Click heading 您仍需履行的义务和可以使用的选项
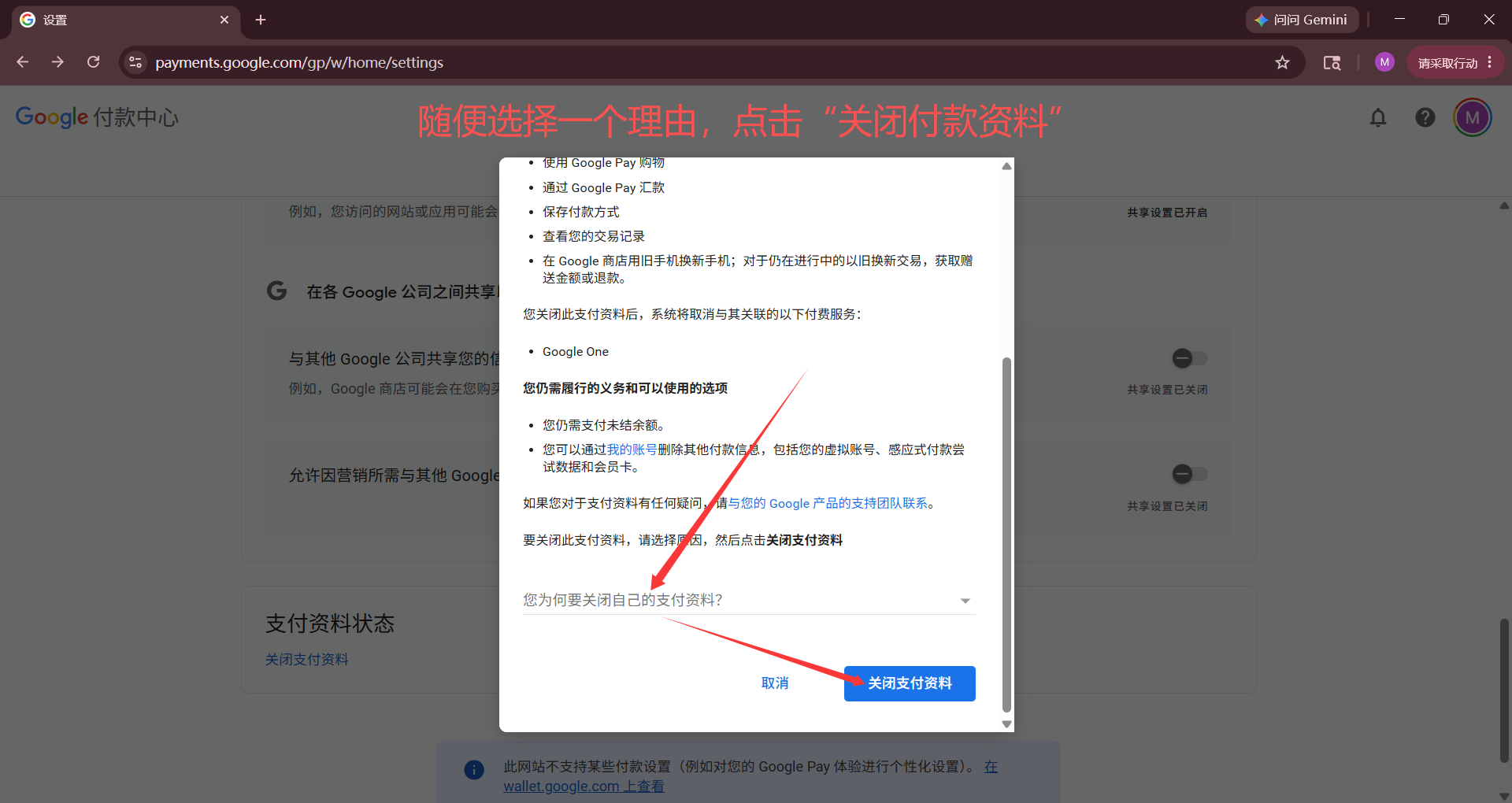Image resolution: width=1512 pixels, height=803 pixels. point(625,388)
